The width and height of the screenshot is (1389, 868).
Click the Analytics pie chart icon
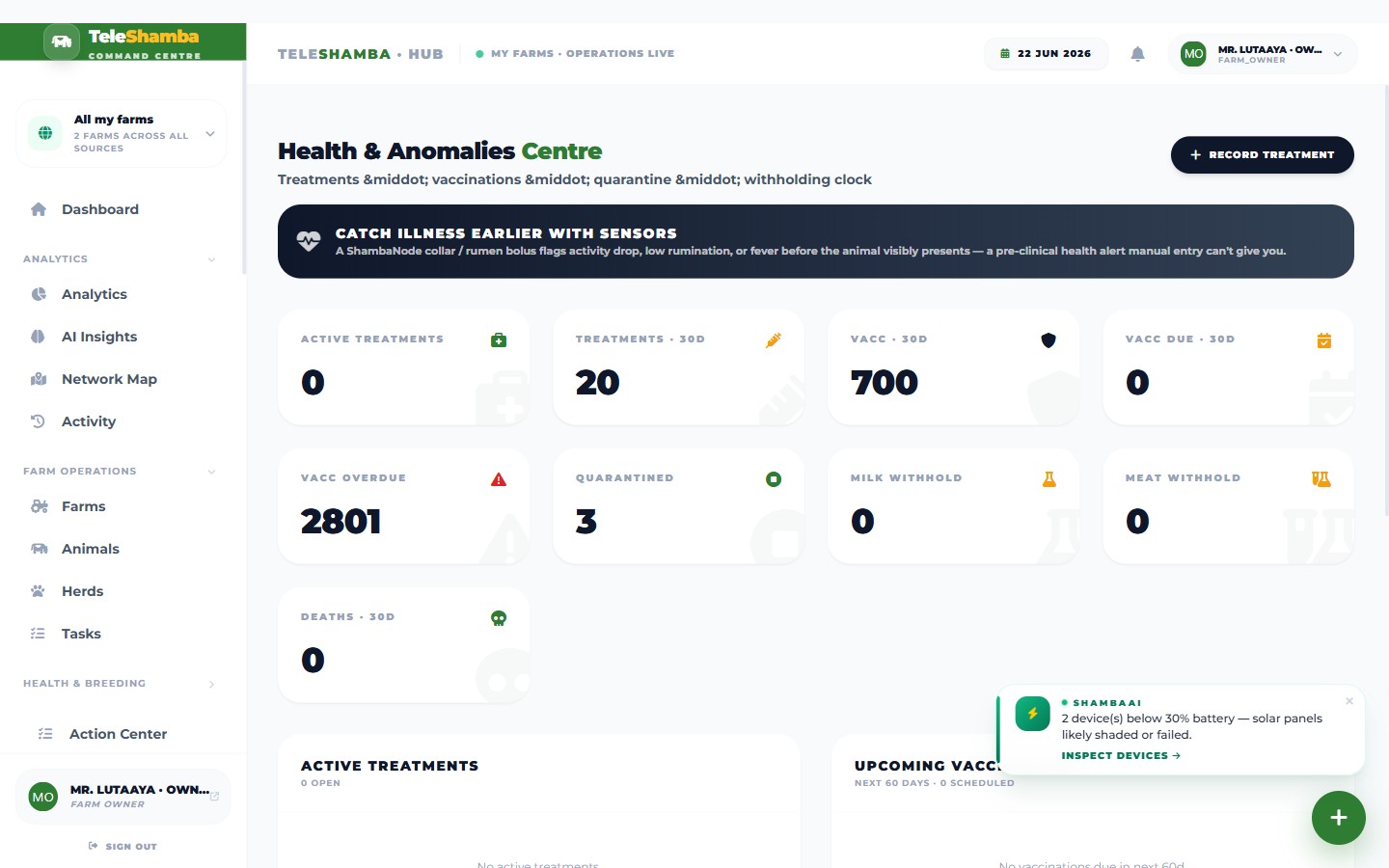39,294
